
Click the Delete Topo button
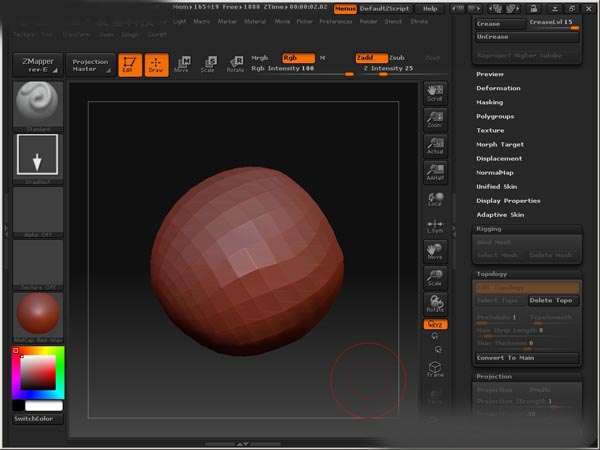[552, 300]
